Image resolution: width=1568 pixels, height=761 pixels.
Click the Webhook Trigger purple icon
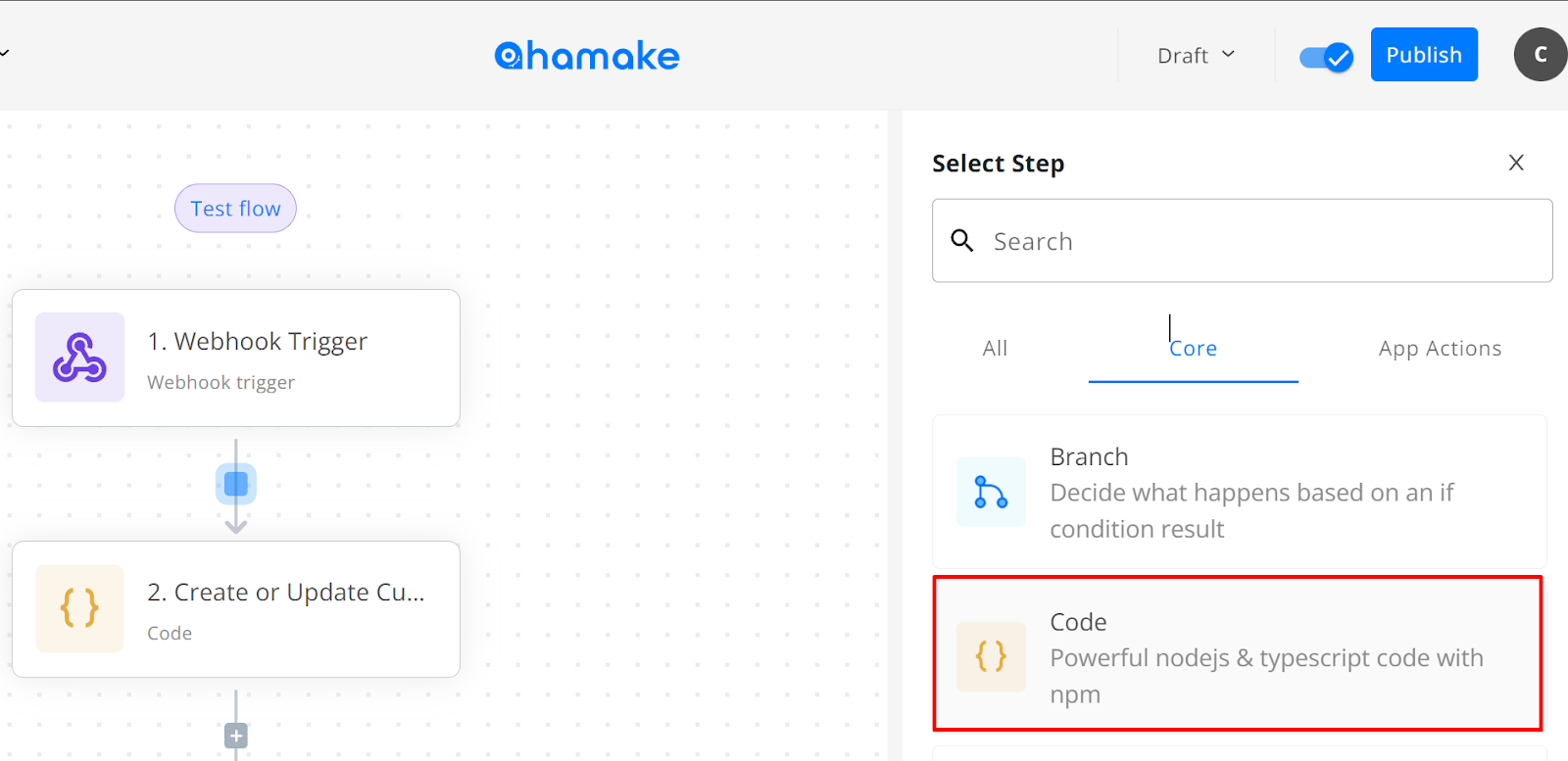coord(79,357)
